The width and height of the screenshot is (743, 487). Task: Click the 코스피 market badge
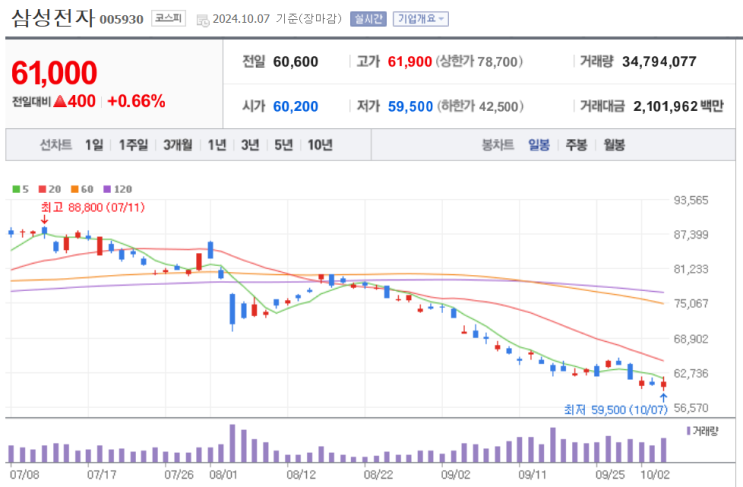pyautogui.click(x=168, y=18)
